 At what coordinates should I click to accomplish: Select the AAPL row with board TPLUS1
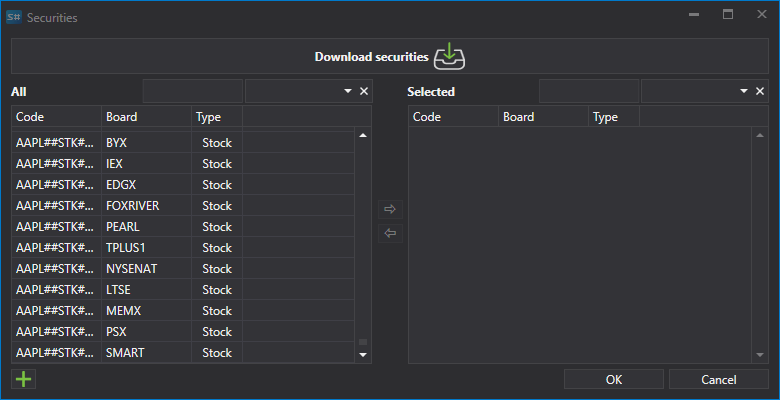click(x=183, y=247)
